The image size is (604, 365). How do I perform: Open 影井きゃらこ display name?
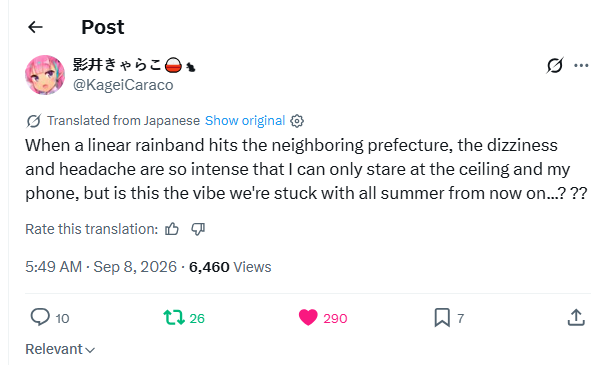click(x=117, y=64)
